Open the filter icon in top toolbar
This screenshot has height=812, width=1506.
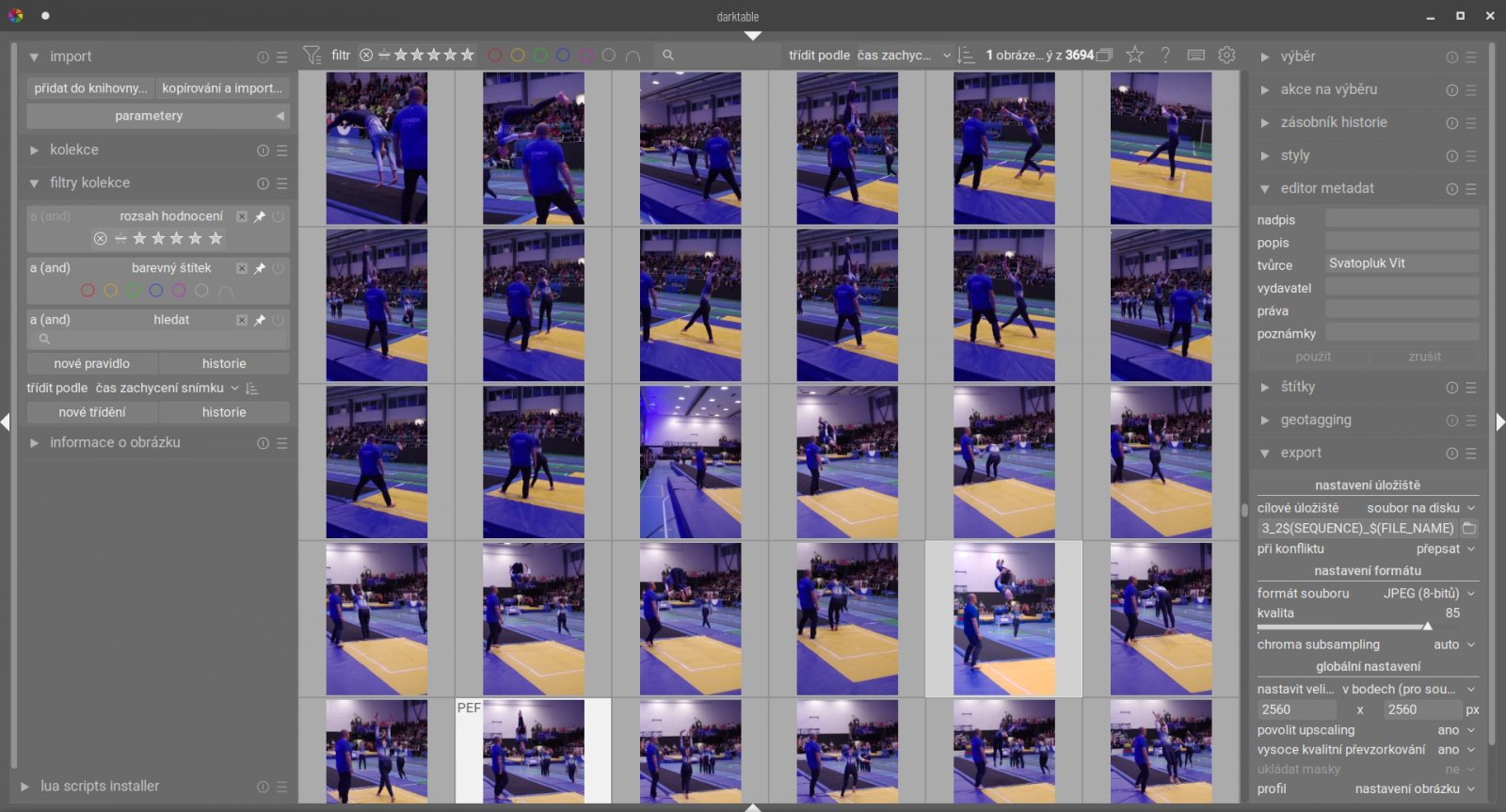[312, 56]
